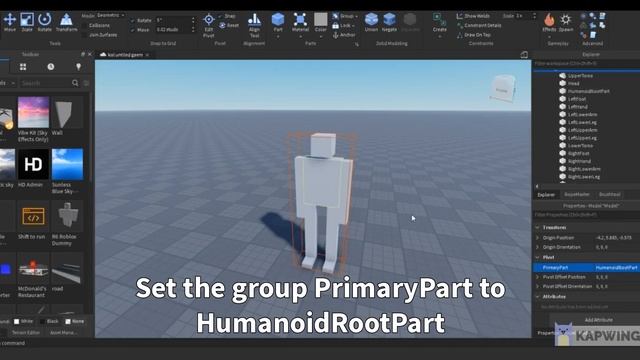
Task: Click the Draw On Top option
Action: point(473,35)
